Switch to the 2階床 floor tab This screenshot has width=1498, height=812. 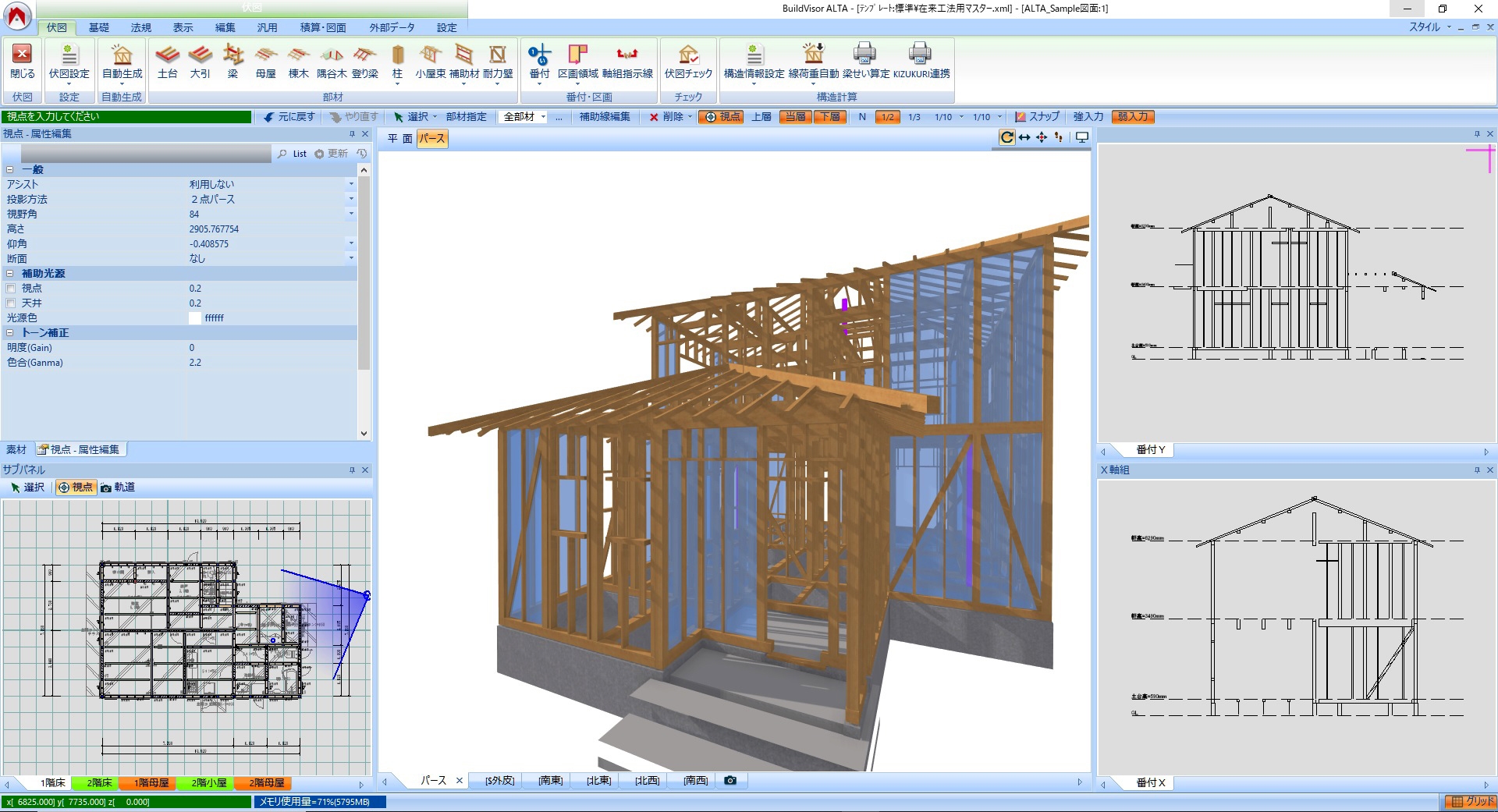[x=99, y=782]
